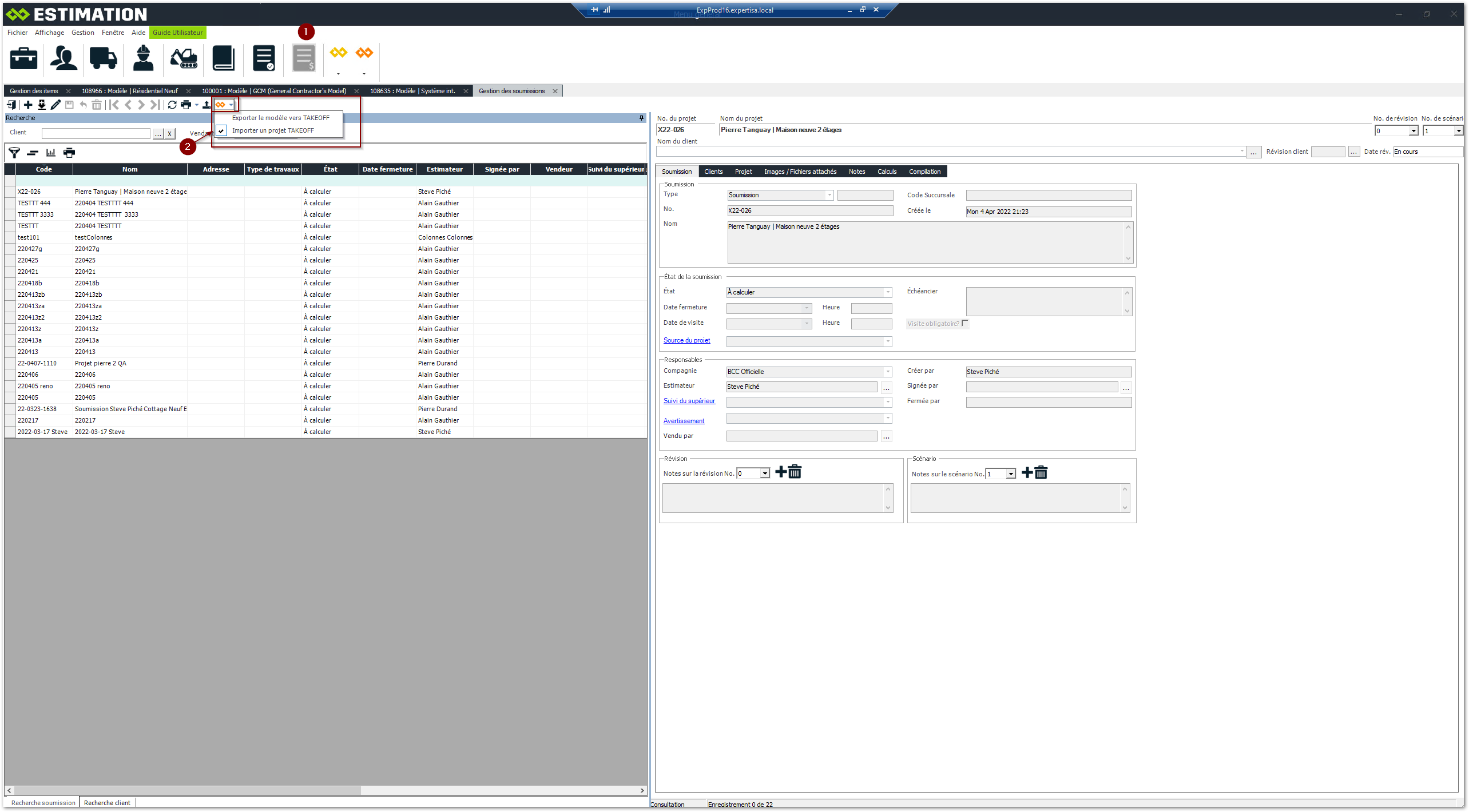Open the Source du projet link
The image size is (1469, 812).
686,340
